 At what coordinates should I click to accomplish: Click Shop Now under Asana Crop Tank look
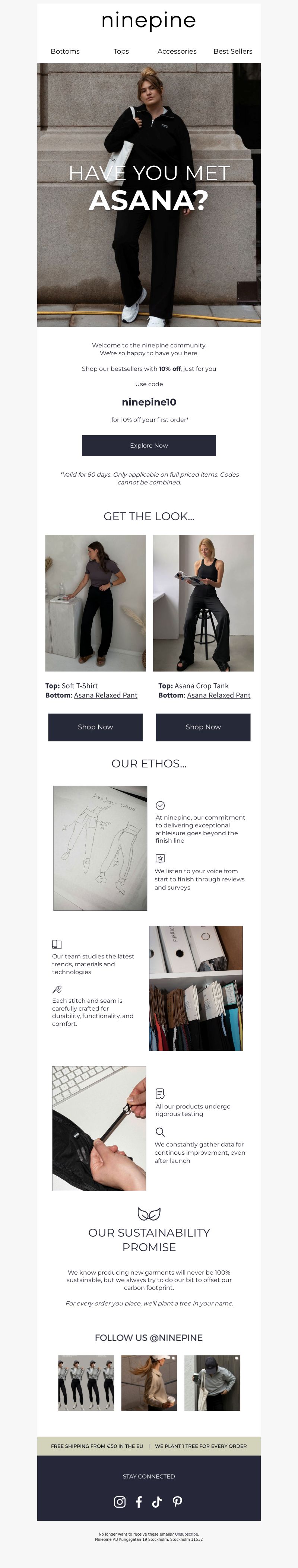[x=203, y=727]
